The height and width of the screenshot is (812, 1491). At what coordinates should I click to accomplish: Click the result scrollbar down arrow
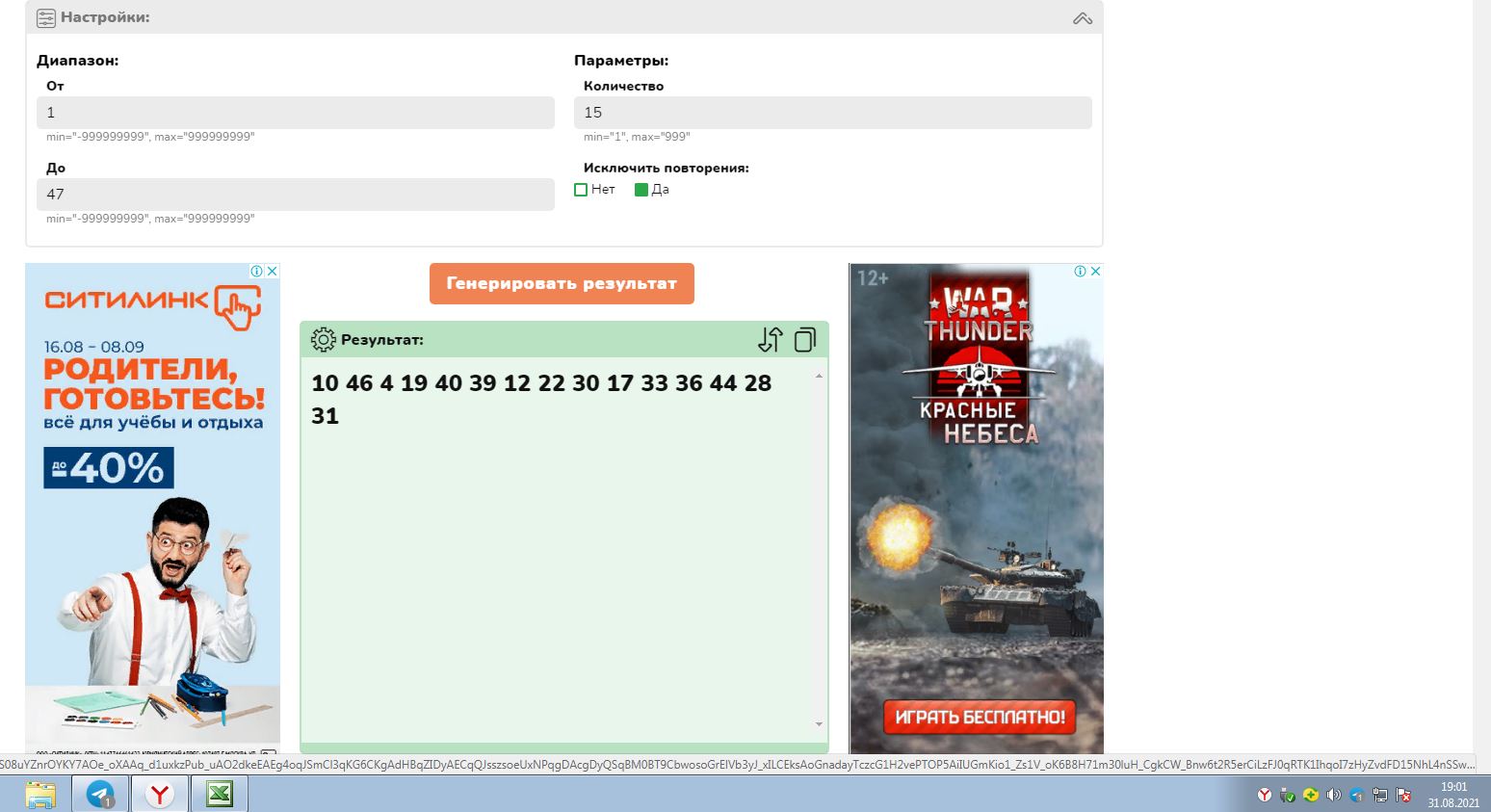tap(819, 724)
